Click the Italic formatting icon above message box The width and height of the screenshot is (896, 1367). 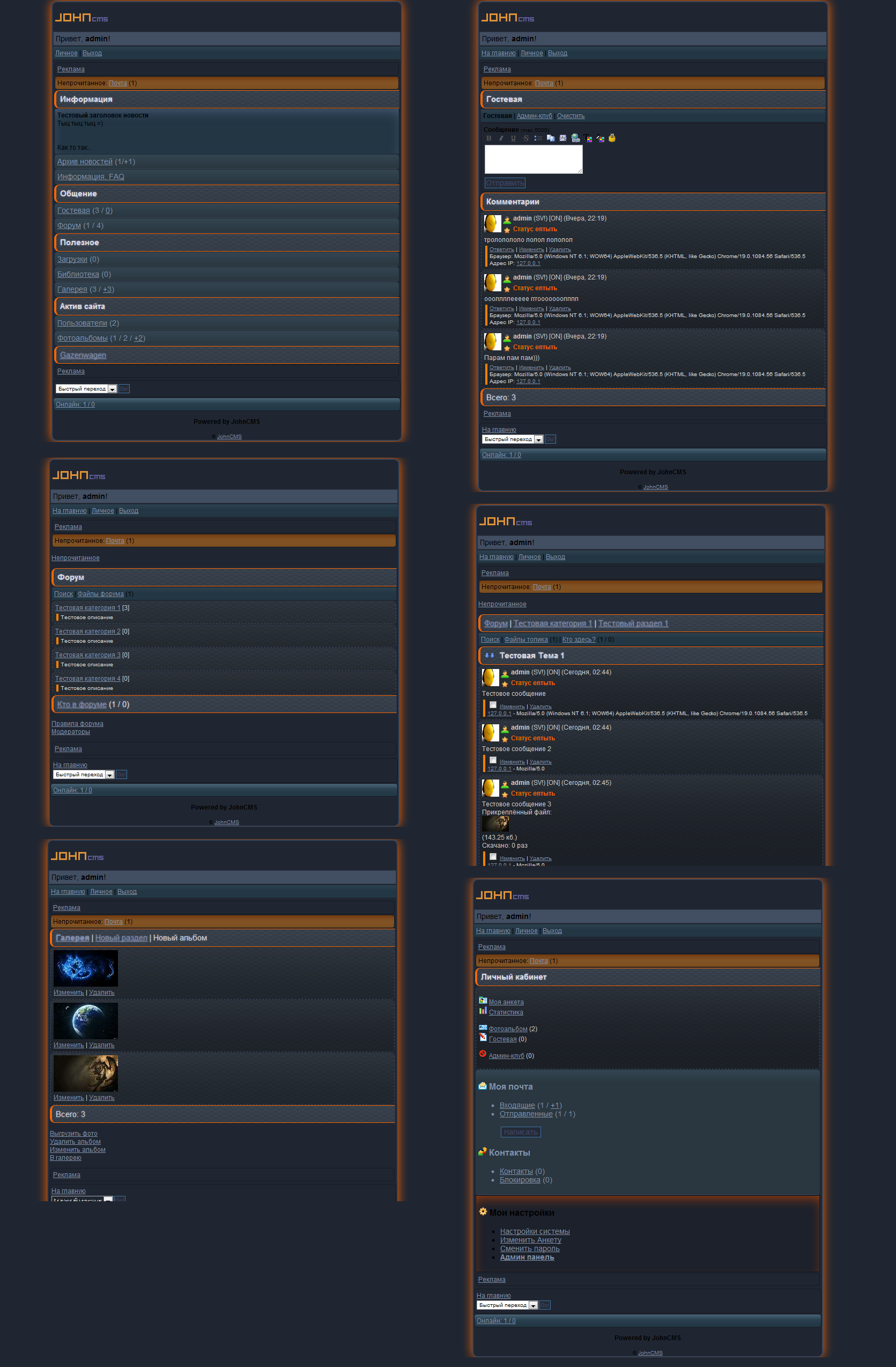pyautogui.click(x=501, y=138)
